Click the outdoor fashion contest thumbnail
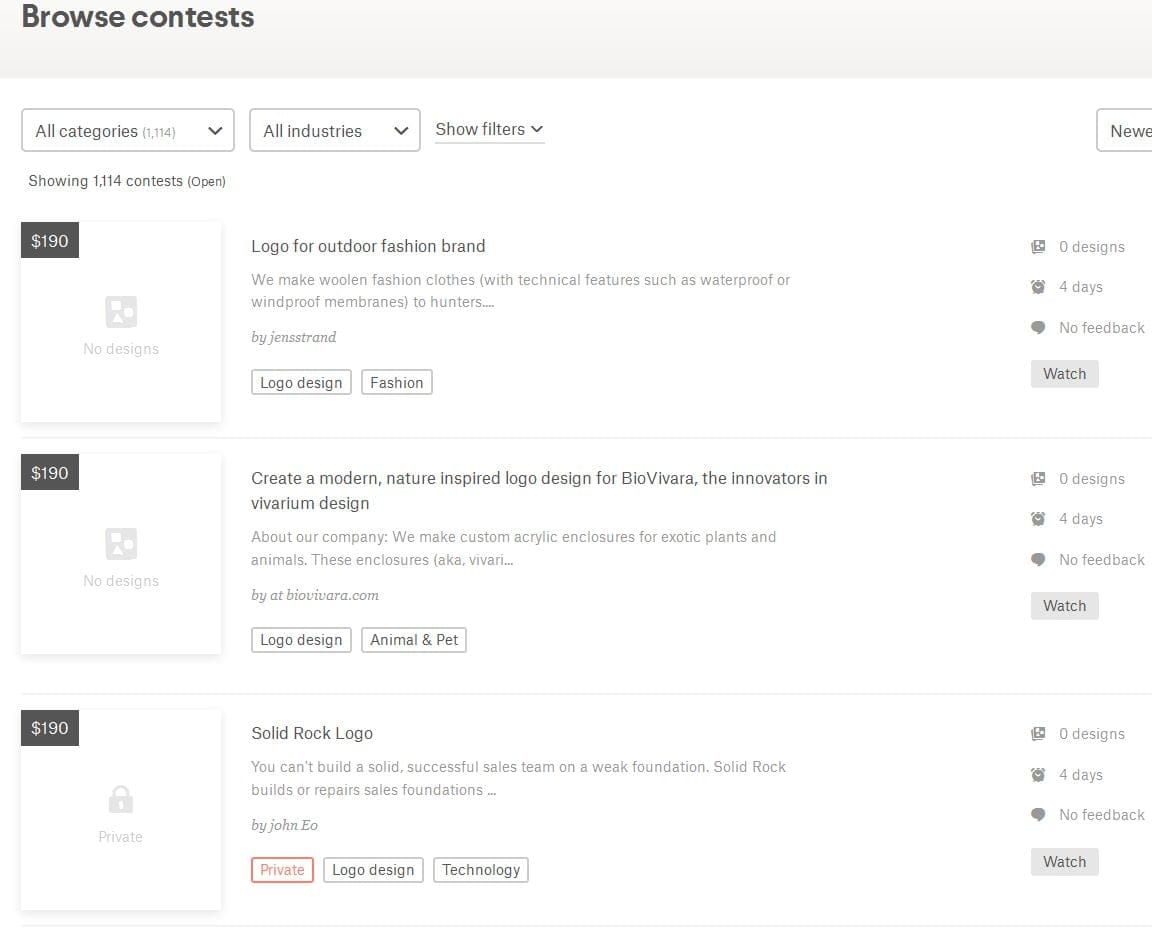1152x929 pixels. coord(121,322)
